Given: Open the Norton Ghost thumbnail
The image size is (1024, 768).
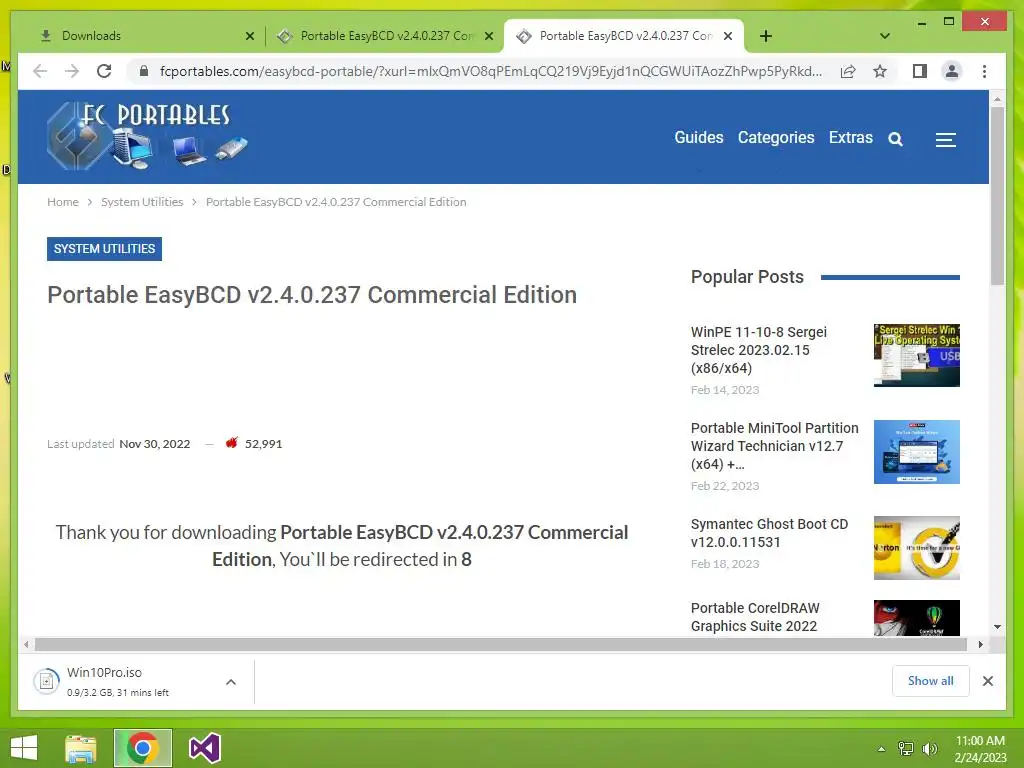Looking at the screenshot, I should [917, 548].
